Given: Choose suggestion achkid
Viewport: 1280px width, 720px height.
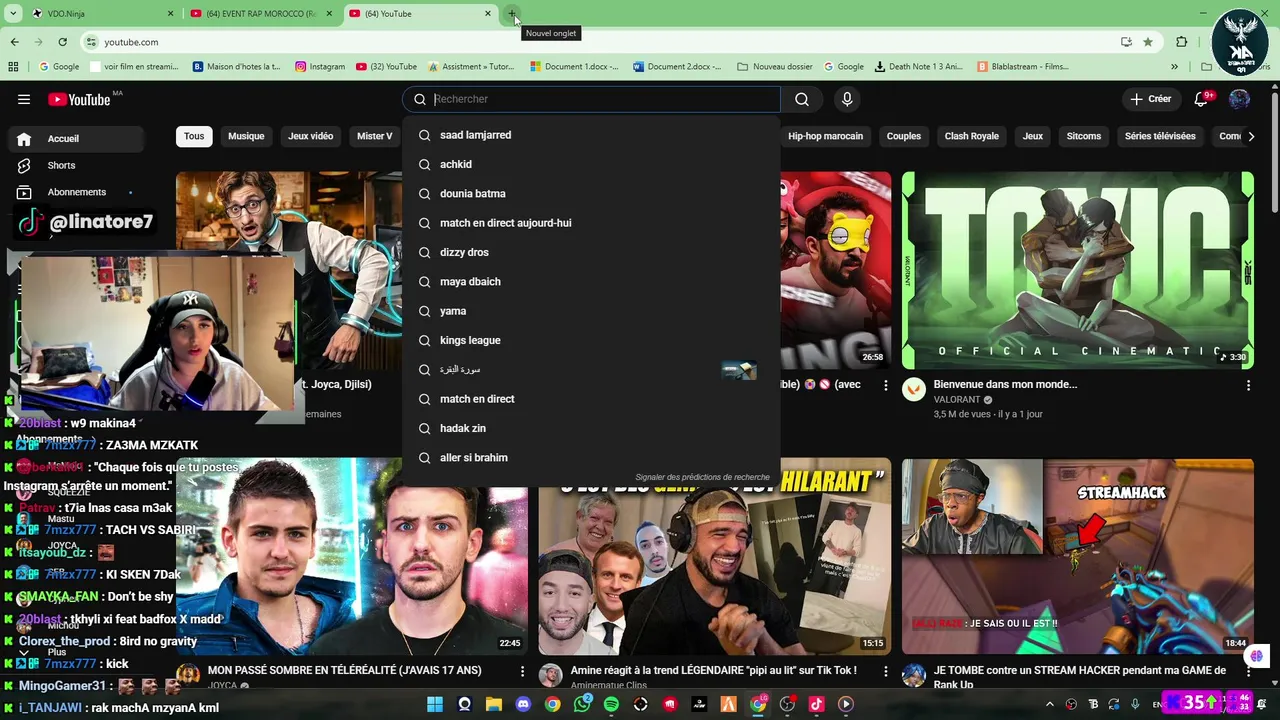Looking at the screenshot, I should point(591,164).
